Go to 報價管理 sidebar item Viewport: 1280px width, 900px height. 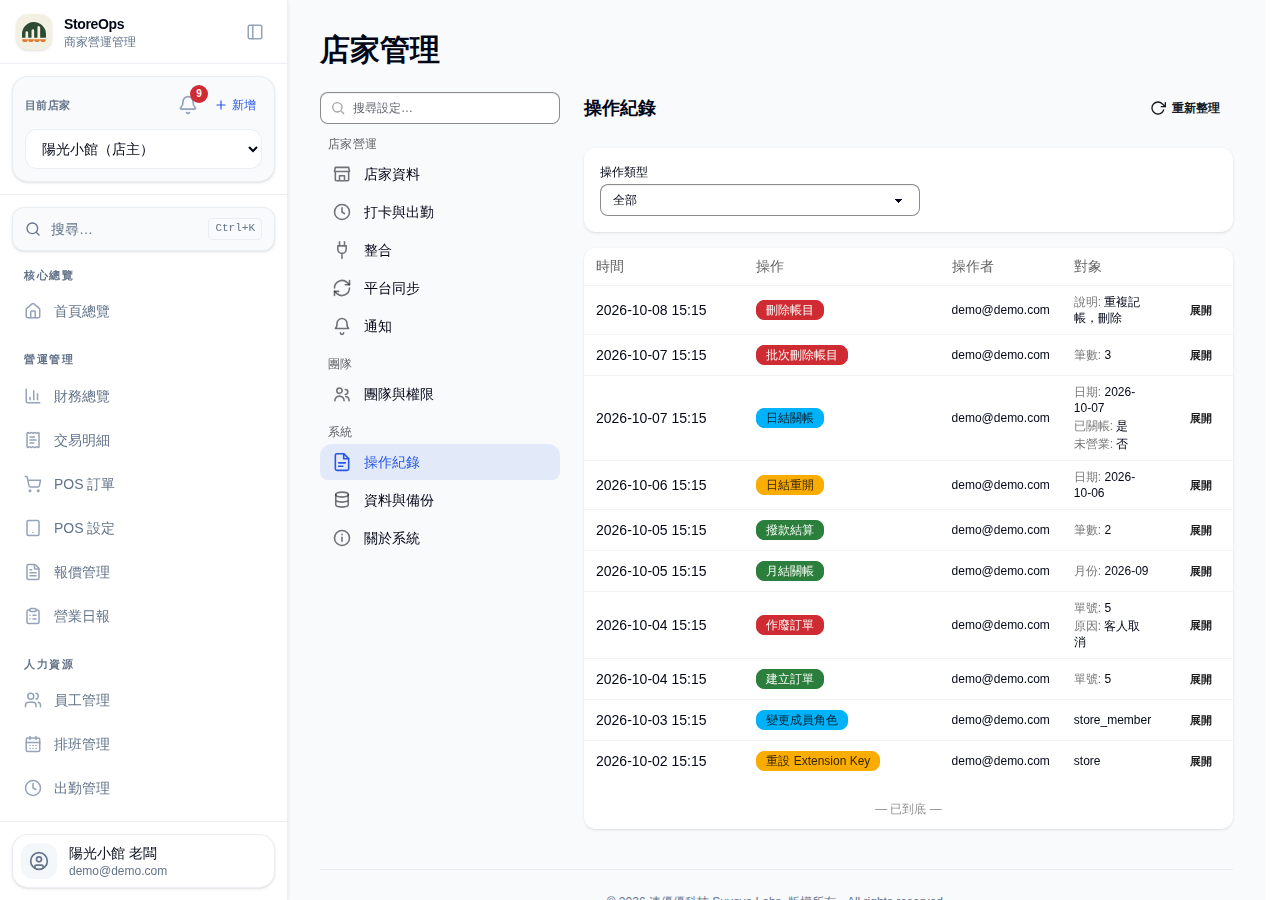tap(143, 572)
